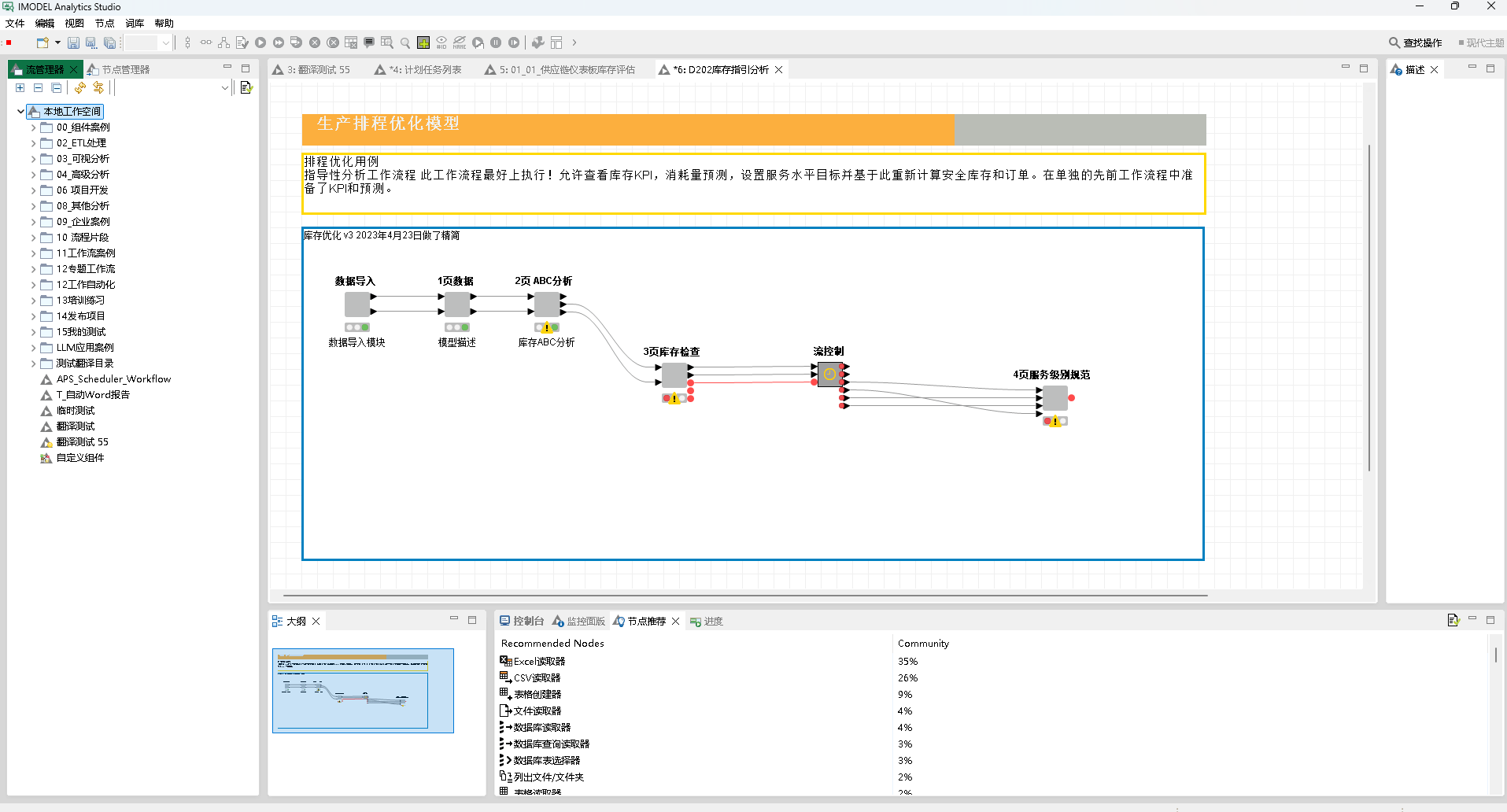The width and height of the screenshot is (1507, 812).
Task: Click the workflow coach check icon in toolbar
Action: pyautogui.click(x=242, y=42)
